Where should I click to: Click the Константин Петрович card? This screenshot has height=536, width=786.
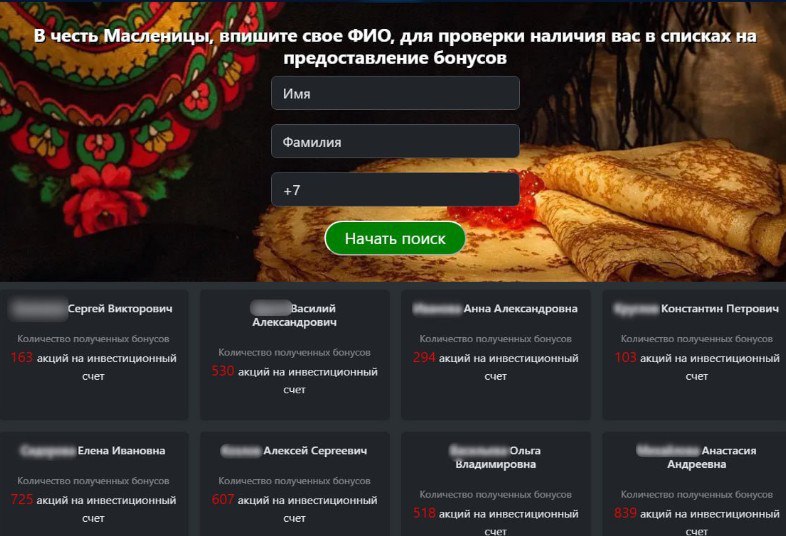pyautogui.click(x=696, y=354)
